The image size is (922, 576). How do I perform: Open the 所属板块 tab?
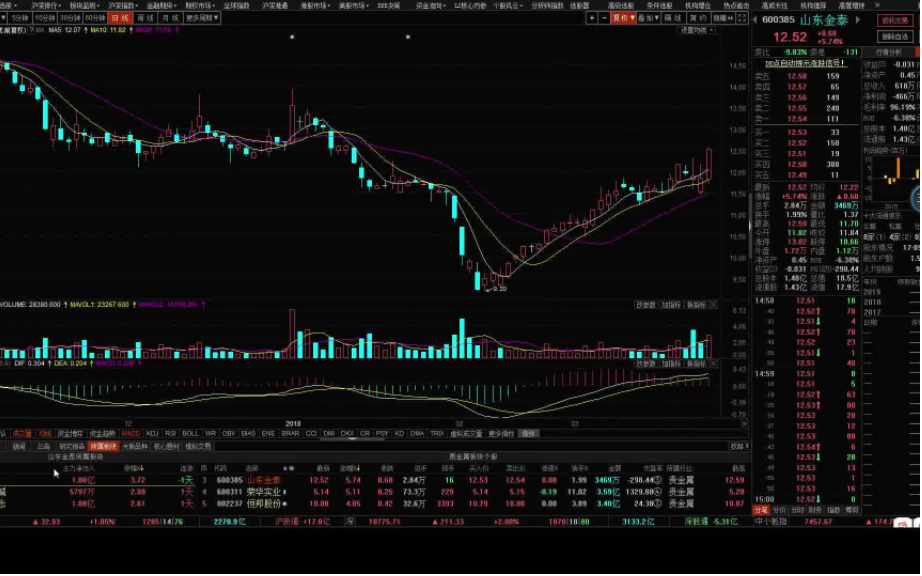pos(103,446)
